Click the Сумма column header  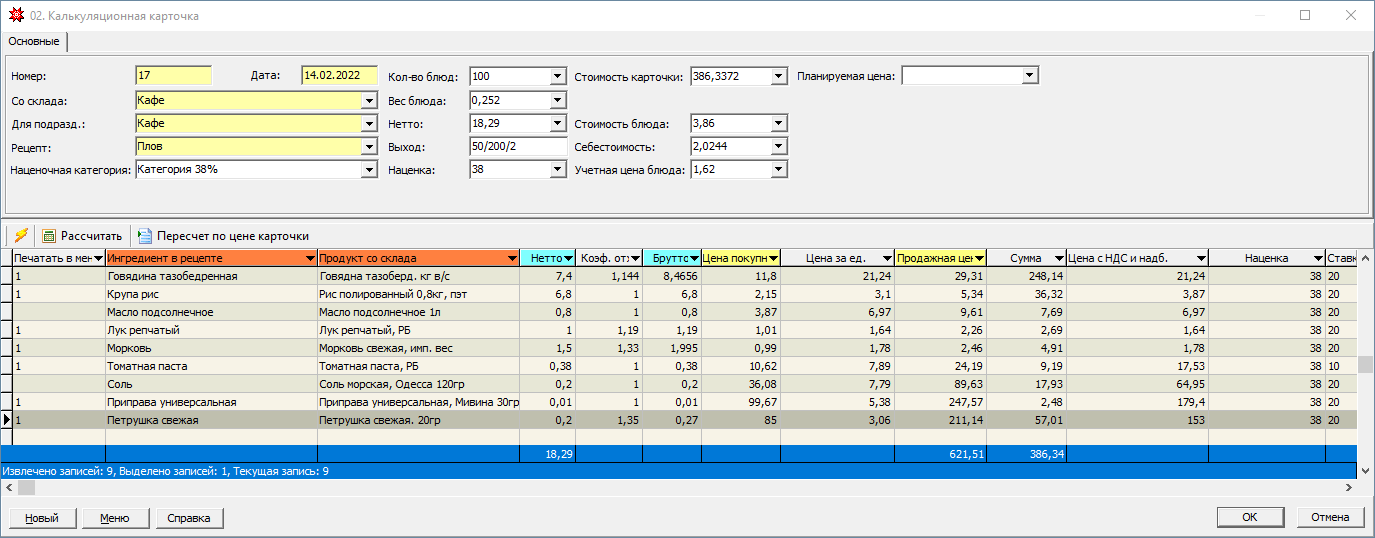1027,258
